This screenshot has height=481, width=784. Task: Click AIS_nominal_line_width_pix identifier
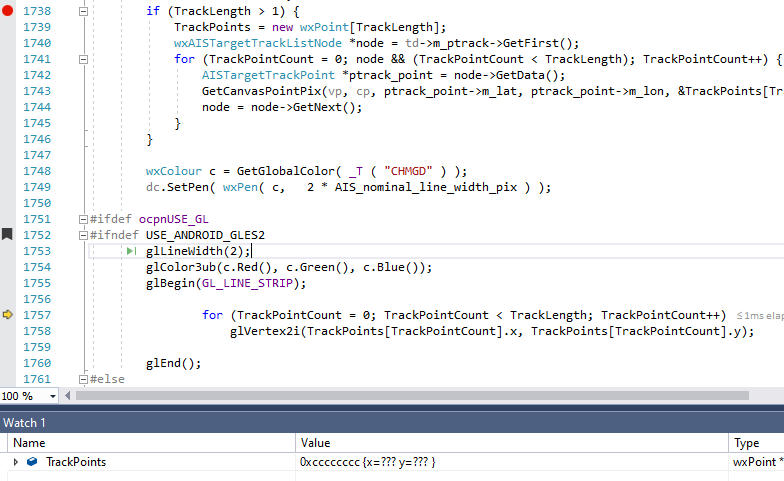[x=426, y=187]
